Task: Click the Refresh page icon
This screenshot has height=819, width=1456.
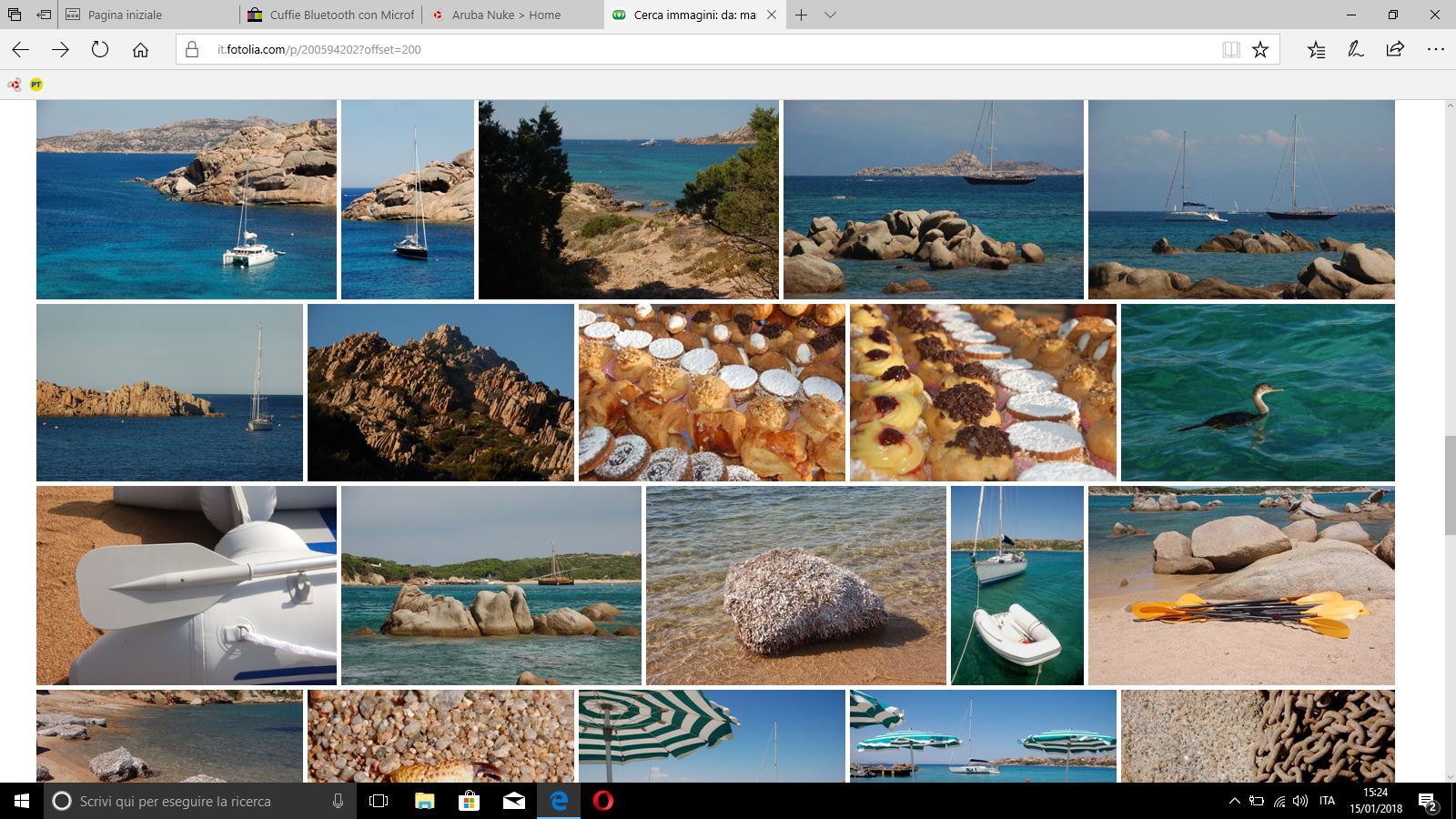Action: pyautogui.click(x=100, y=50)
